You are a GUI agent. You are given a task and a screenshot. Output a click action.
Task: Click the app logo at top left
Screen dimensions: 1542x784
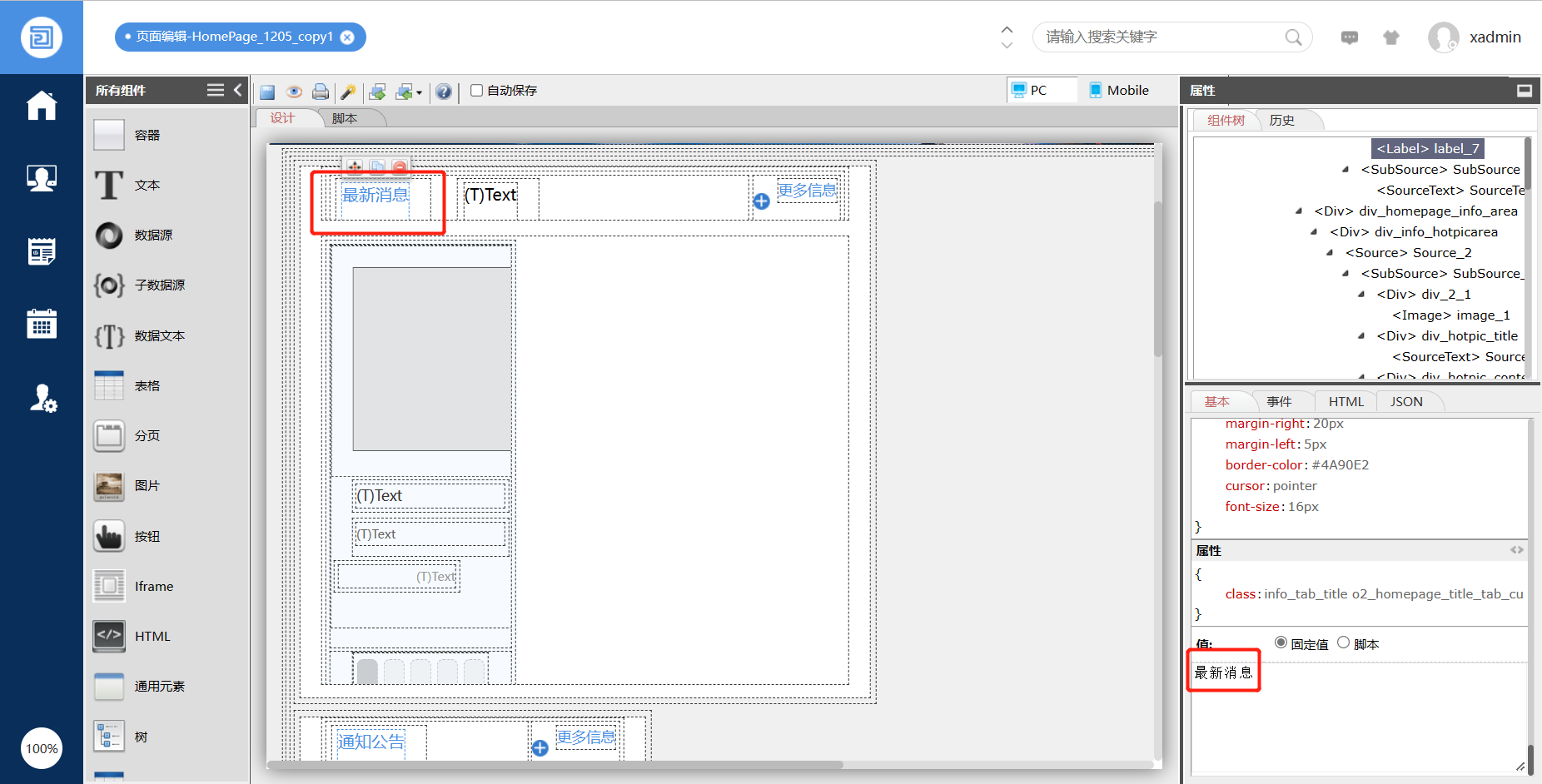[42, 37]
